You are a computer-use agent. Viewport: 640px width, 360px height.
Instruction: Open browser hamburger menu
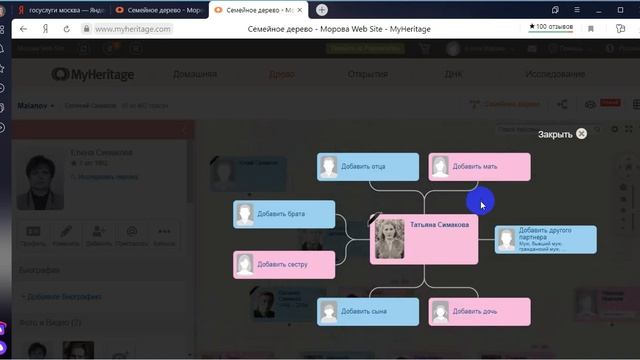click(577, 10)
